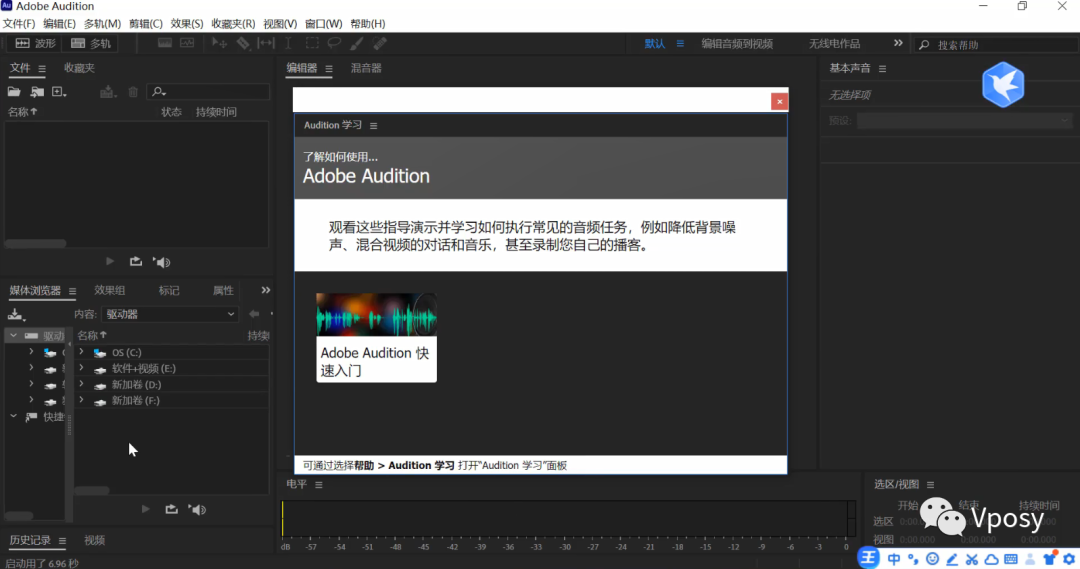Select the Marquee Selection tool
The width and height of the screenshot is (1080, 569).
(x=312, y=43)
